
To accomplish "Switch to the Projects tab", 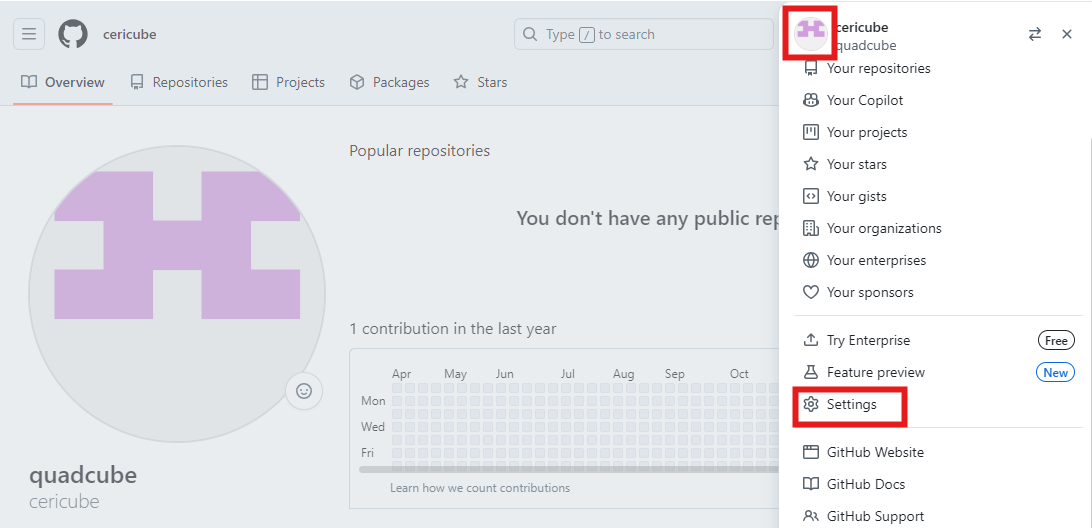I will tap(288, 82).
